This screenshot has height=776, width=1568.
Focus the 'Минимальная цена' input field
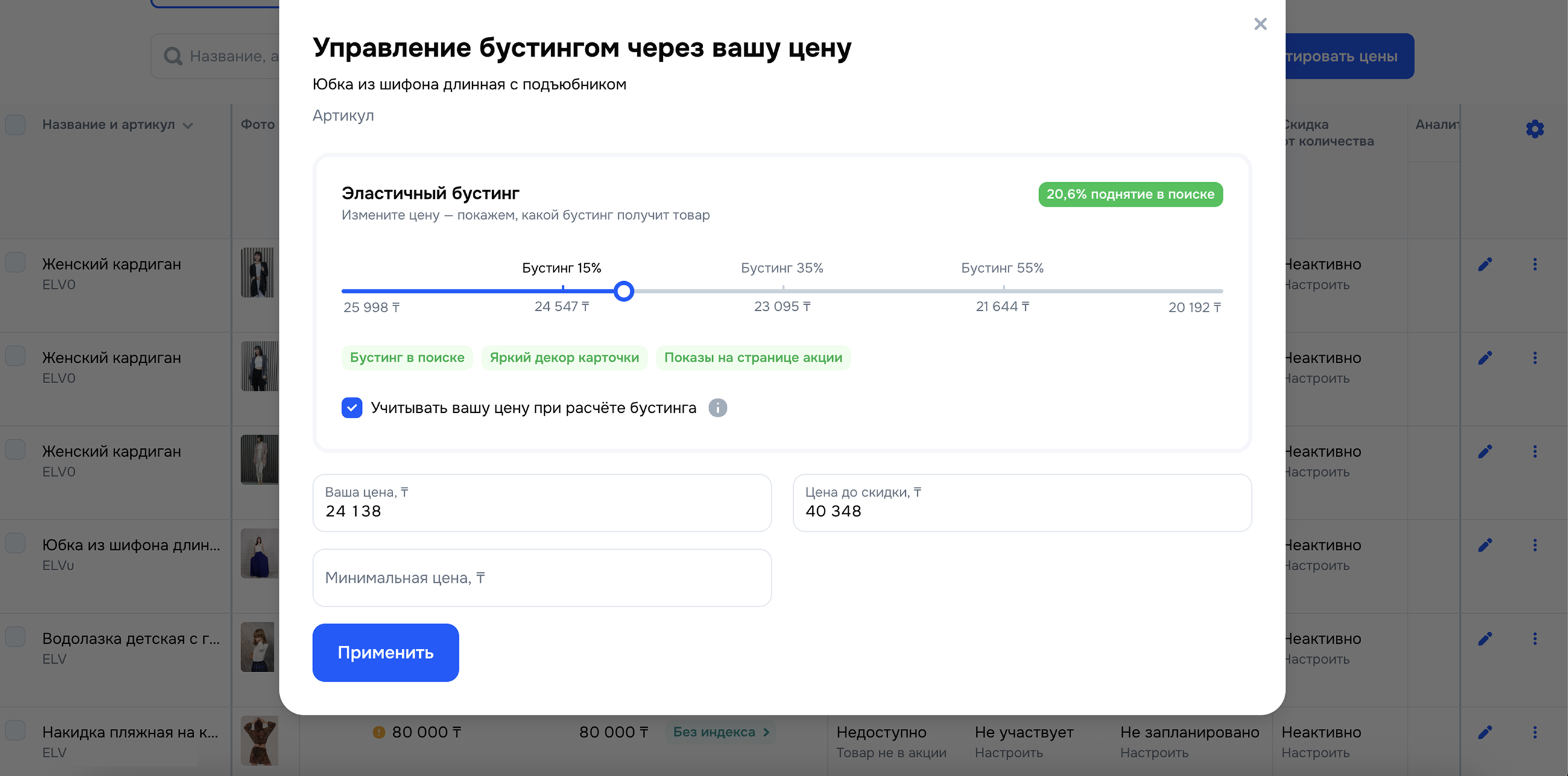542,577
